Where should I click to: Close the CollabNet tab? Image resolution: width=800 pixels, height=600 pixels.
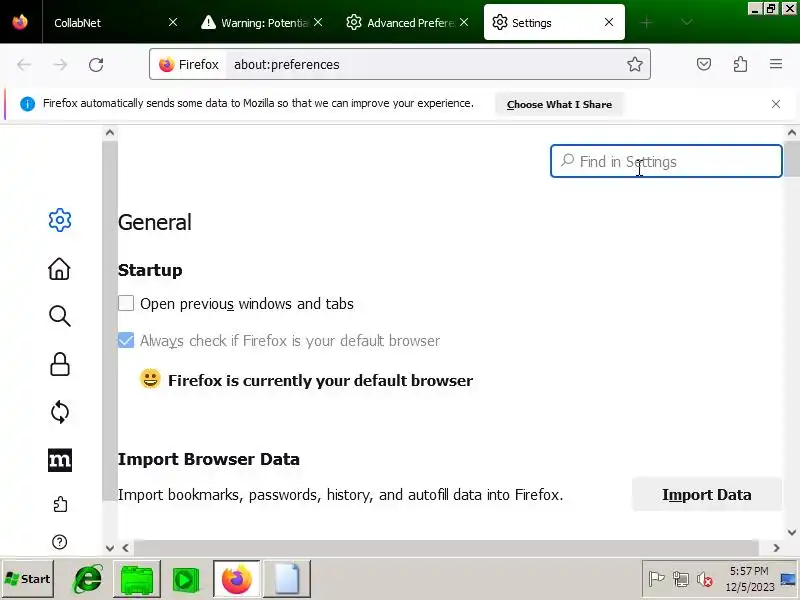(x=173, y=22)
